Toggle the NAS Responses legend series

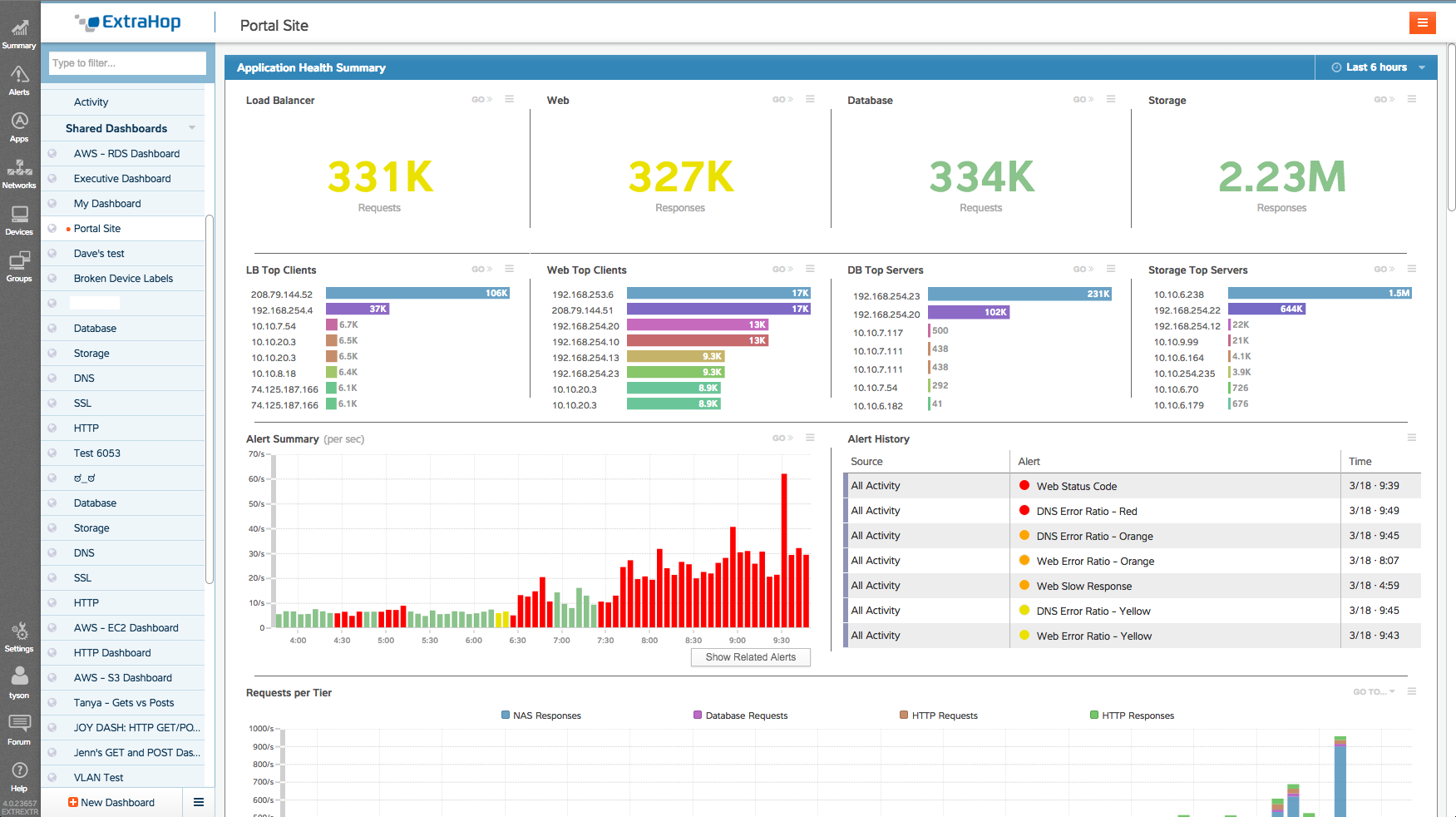tap(541, 715)
